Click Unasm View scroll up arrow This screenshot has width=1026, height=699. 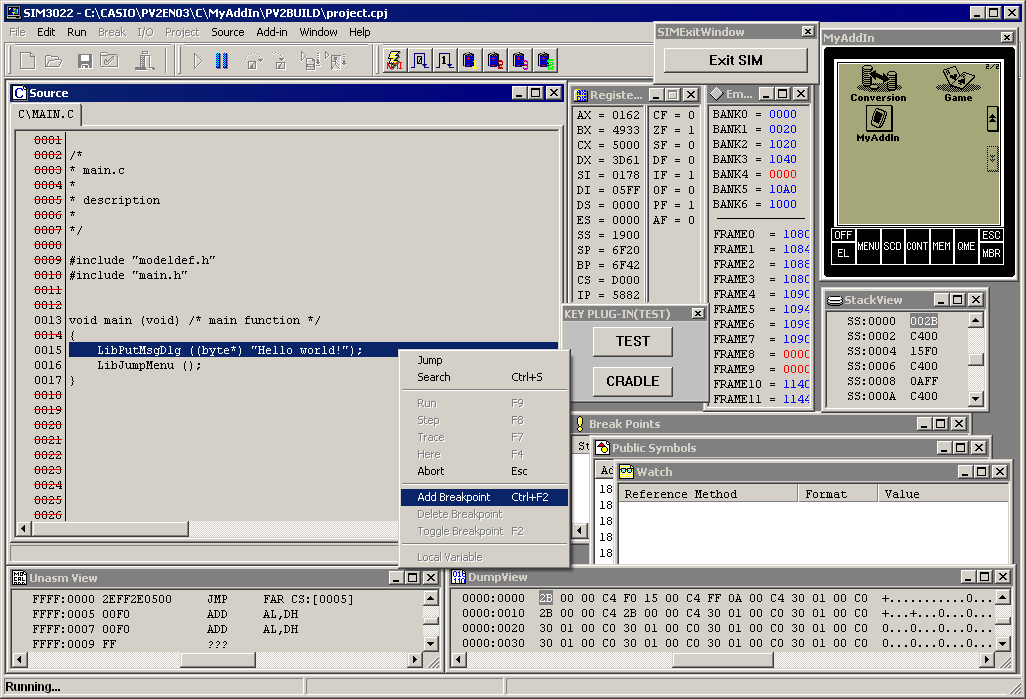(x=431, y=598)
